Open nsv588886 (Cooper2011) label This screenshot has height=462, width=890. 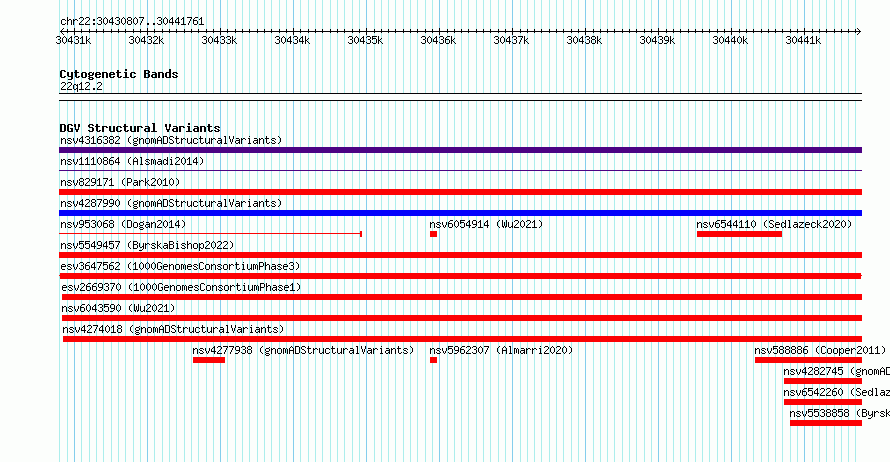pyautogui.click(x=820, y=350)
